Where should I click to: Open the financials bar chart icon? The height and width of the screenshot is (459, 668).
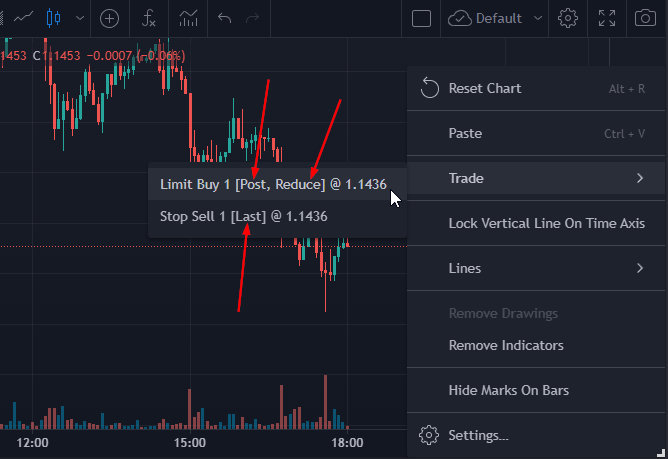point(188,18)
